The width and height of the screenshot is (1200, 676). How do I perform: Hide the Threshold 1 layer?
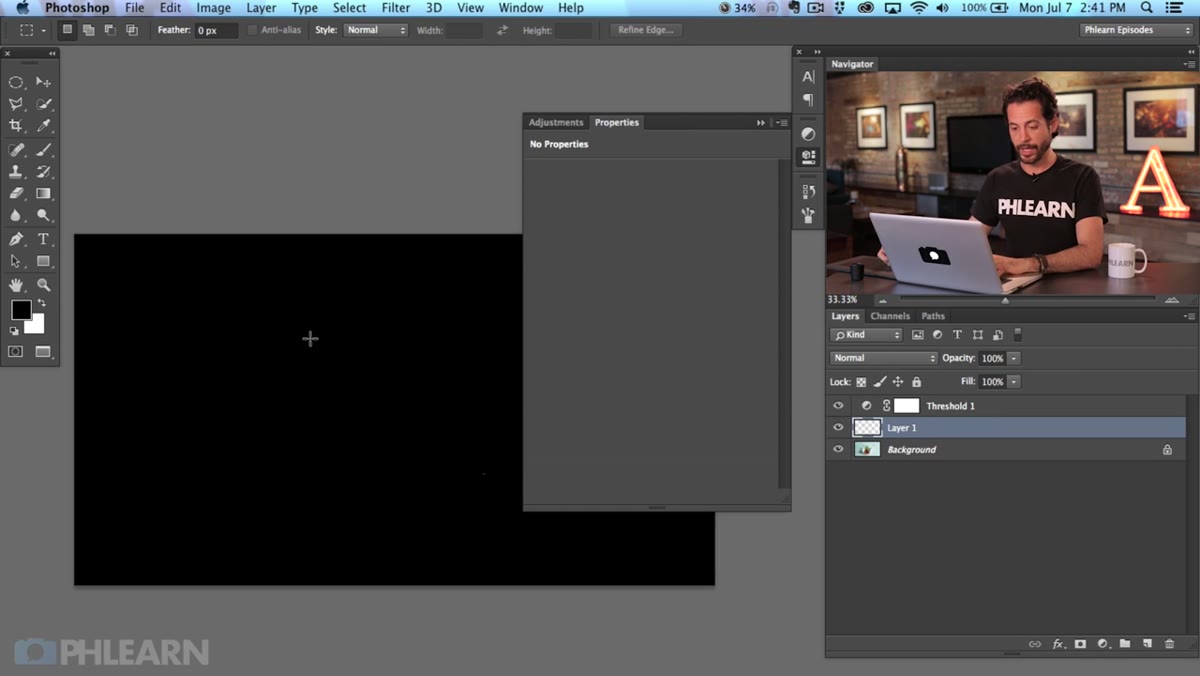click(x=838, y=406)
